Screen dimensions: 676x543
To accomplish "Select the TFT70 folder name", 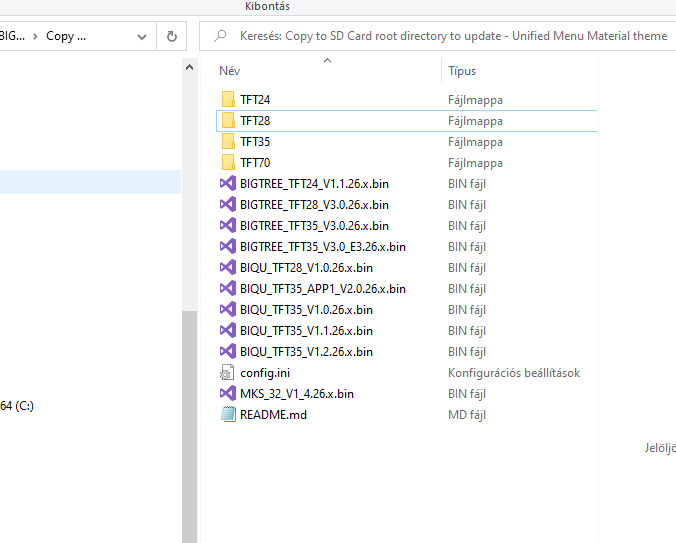I will coord(255,163).
